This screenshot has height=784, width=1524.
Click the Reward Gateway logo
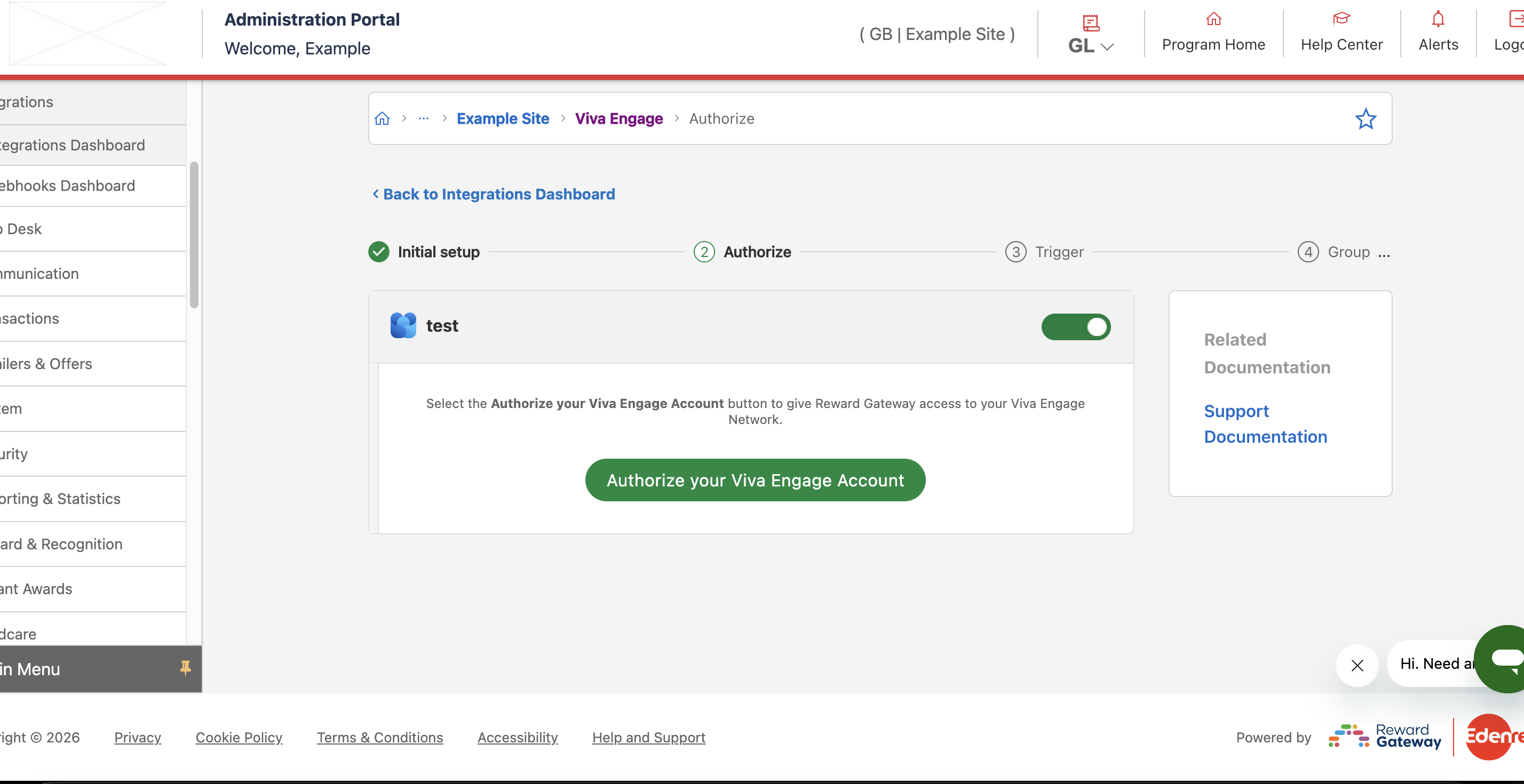pyautogui.click(x=1385, y=736)
